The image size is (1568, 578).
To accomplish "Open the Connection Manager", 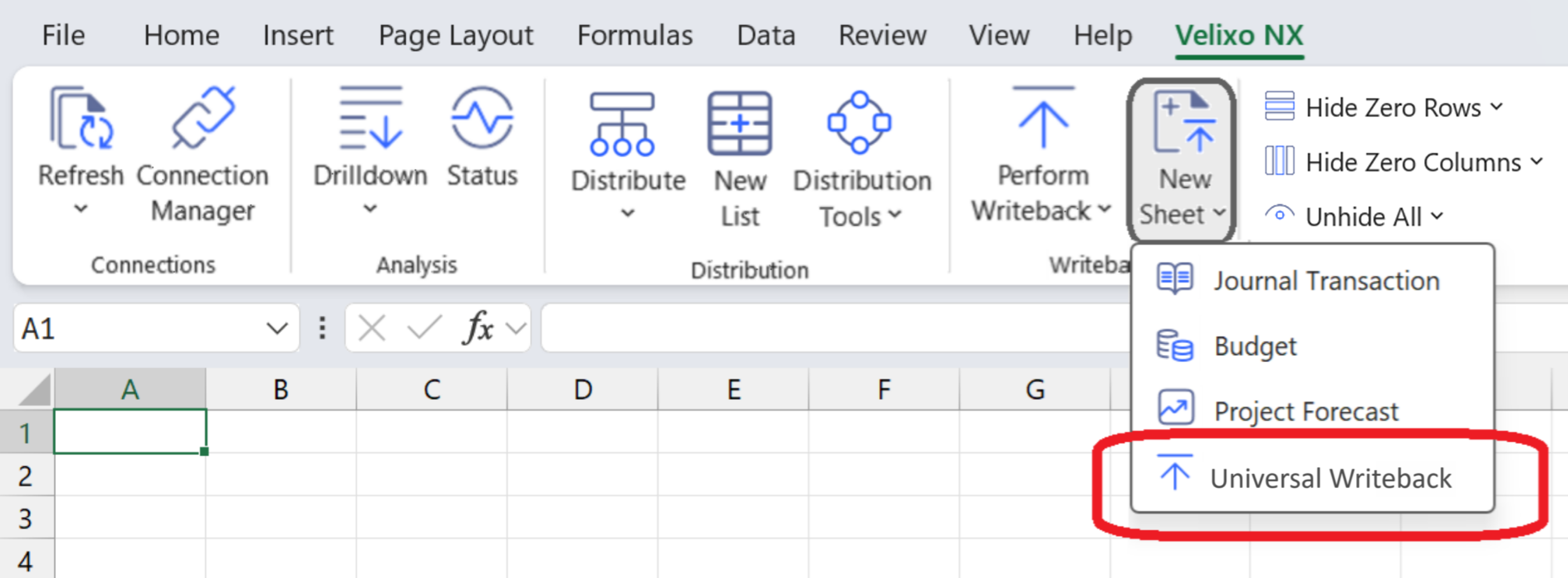I will 203,156.
